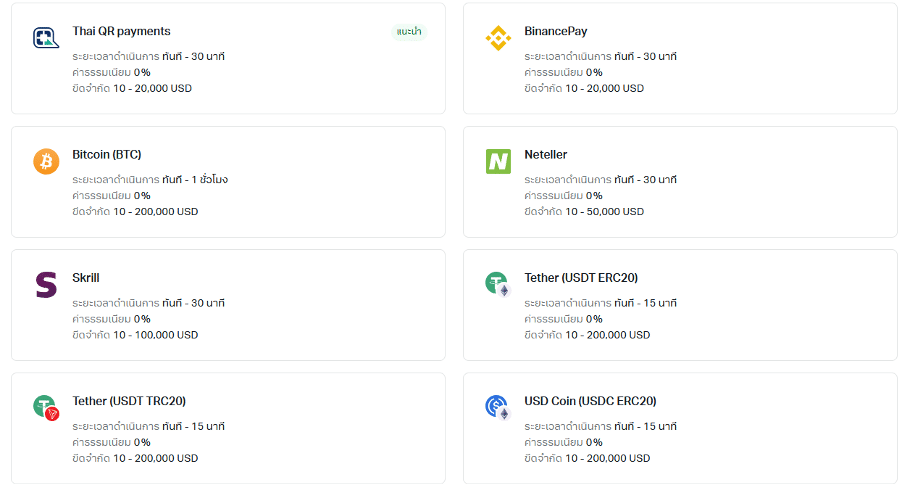Choose the BinancePay payment method title
Screen dimensions: 902x484
click(556, 31)
